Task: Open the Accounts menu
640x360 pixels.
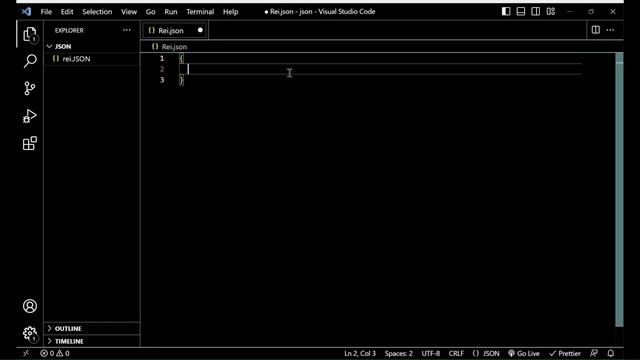Action: [30, 306]
